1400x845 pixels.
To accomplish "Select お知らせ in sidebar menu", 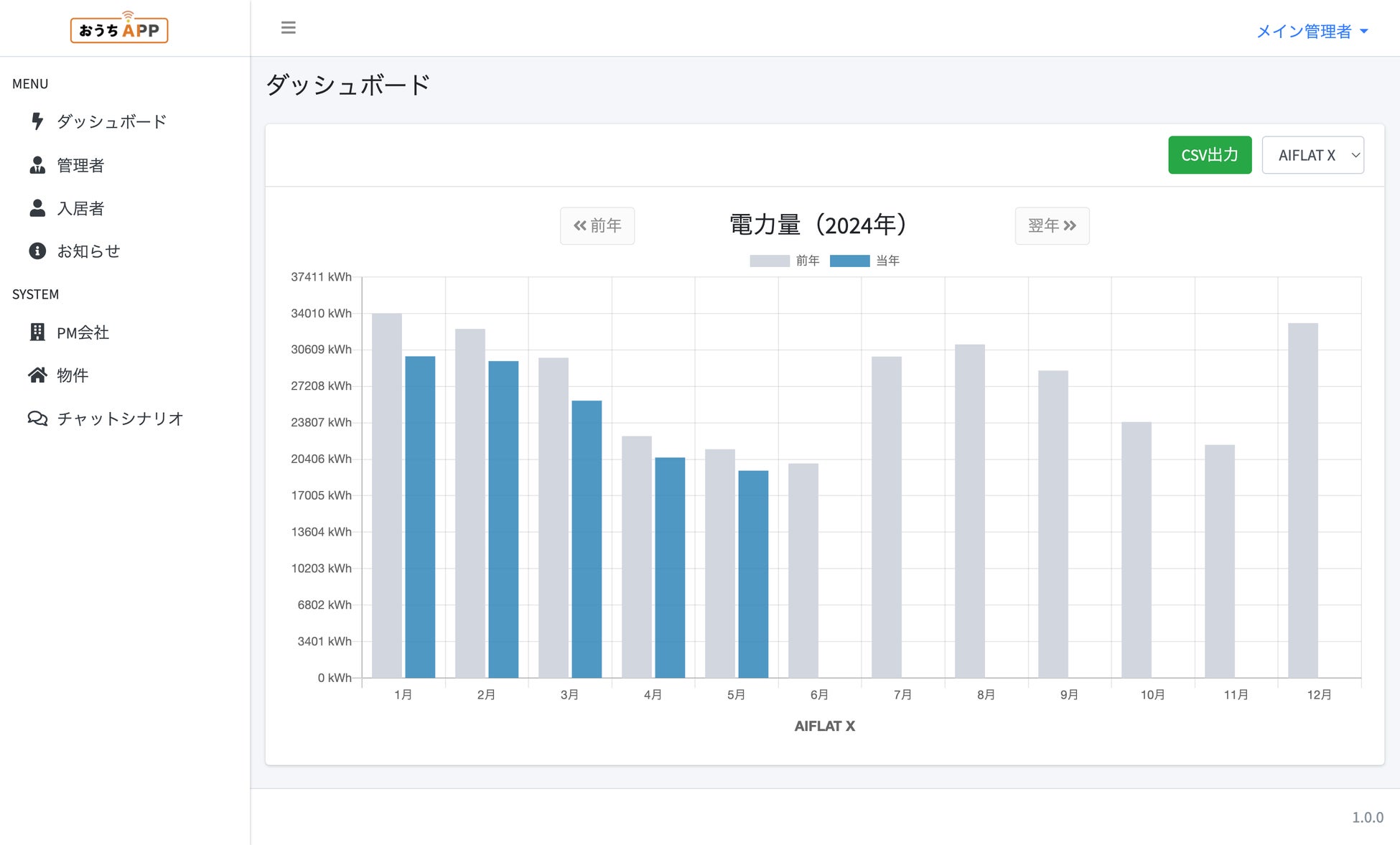I will pyautogui.click(x=88, y=251).
